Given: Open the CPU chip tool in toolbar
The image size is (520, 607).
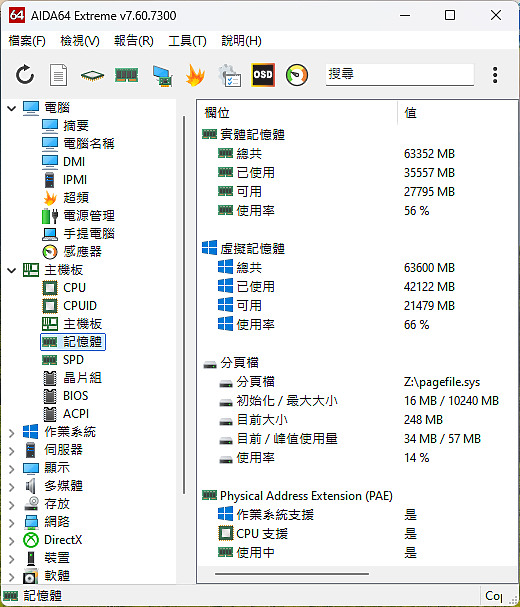Looking at the screenshot, I should pyautogui.click(x=92, y=75).
